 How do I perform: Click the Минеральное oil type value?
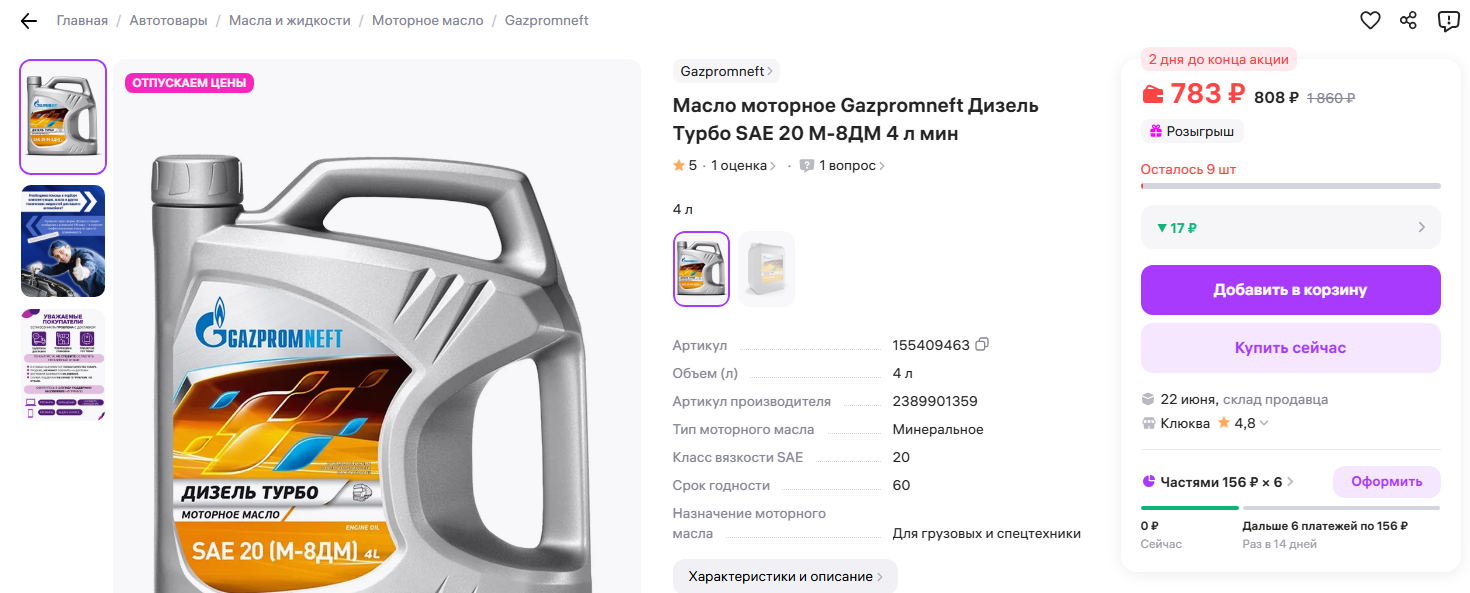938,430
